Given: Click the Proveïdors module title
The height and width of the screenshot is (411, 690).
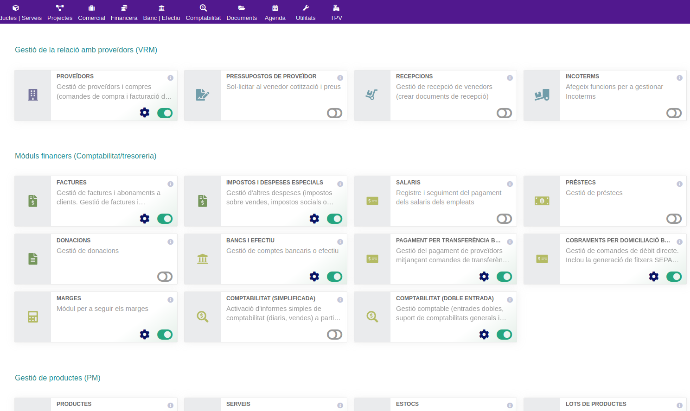Looking at the screenshot, I should 75,76.
